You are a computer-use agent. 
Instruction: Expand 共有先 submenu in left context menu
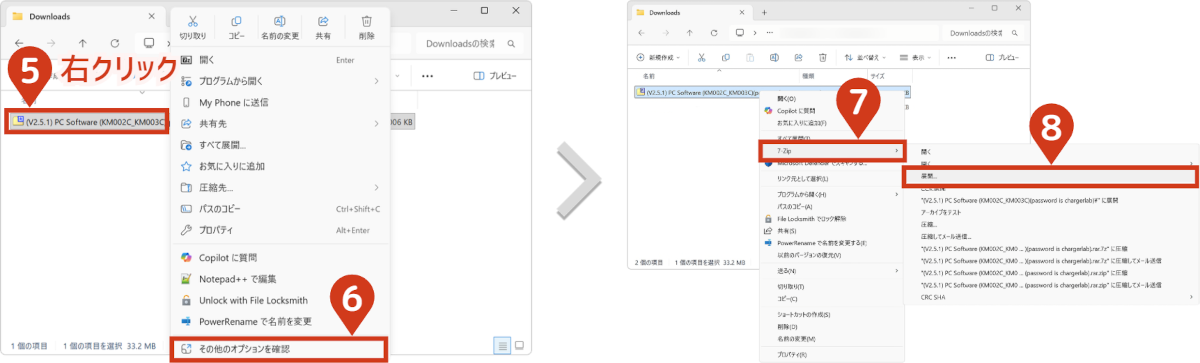point(279,123)
